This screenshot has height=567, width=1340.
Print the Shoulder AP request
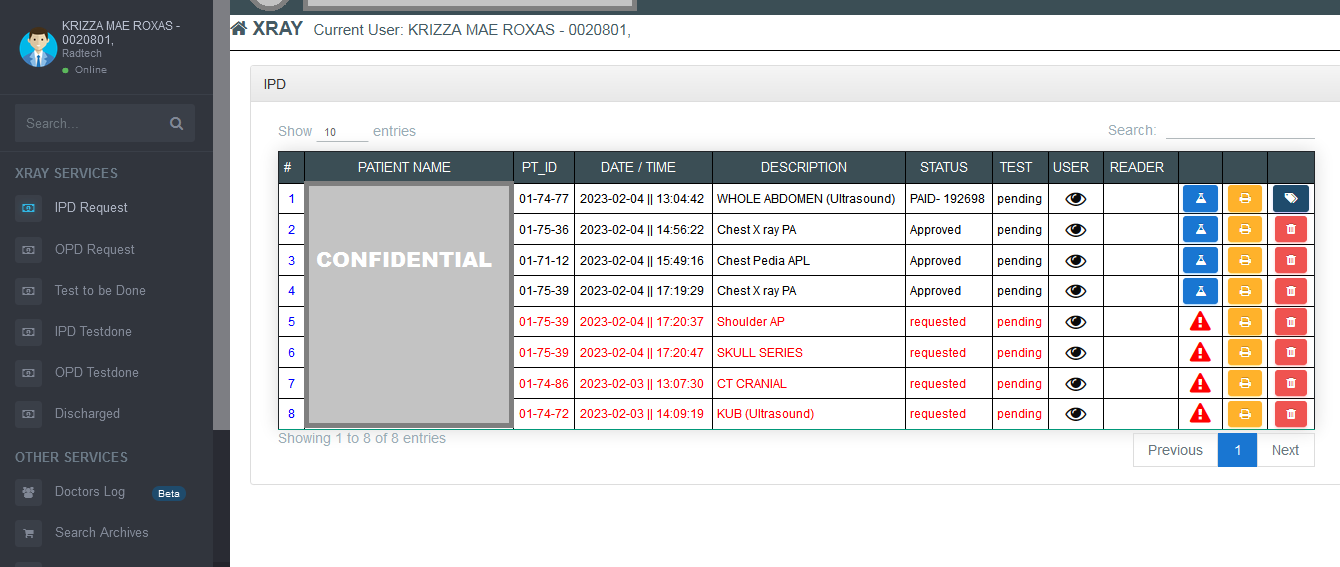click(x=1245, y=322)
